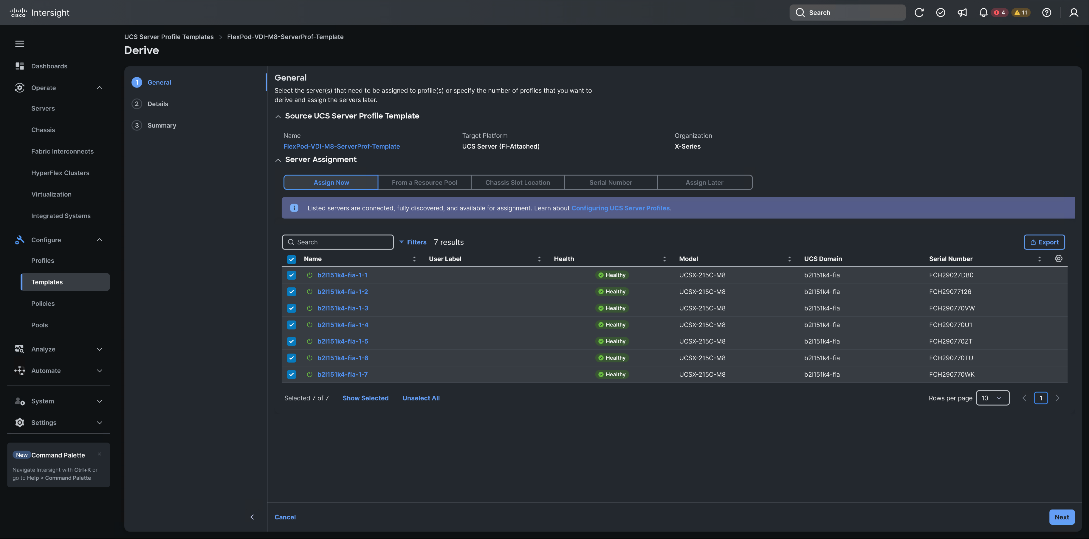Sort by the Model column

point(790,259)
